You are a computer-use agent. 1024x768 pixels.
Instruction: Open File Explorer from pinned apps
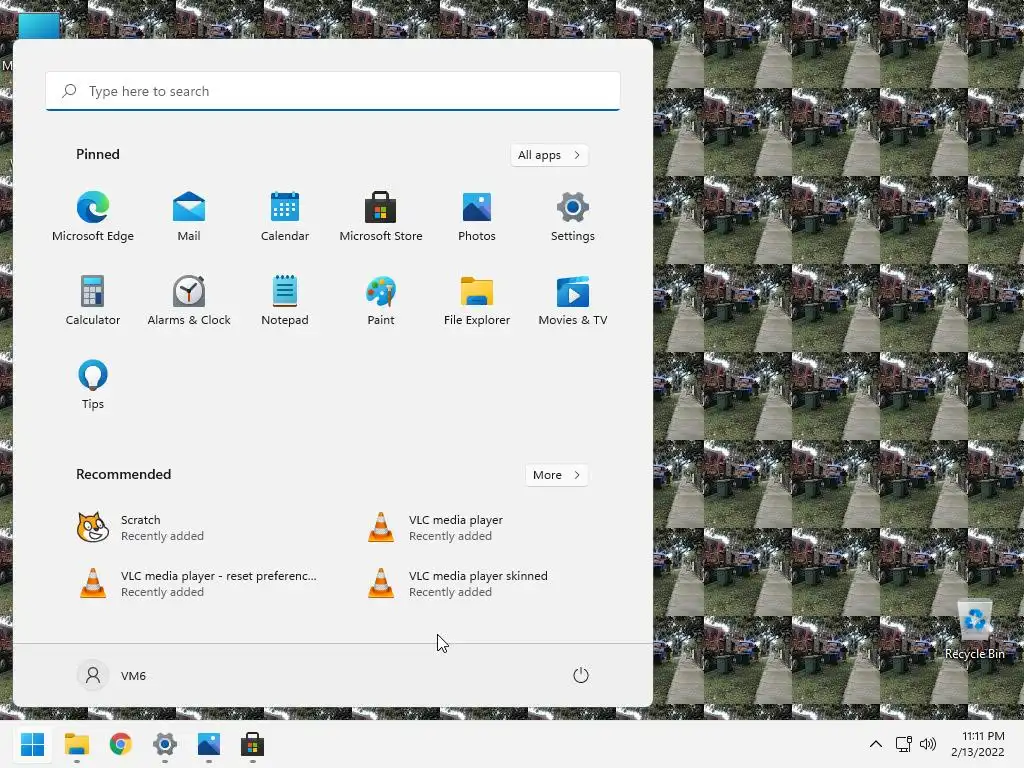[477, 301]
